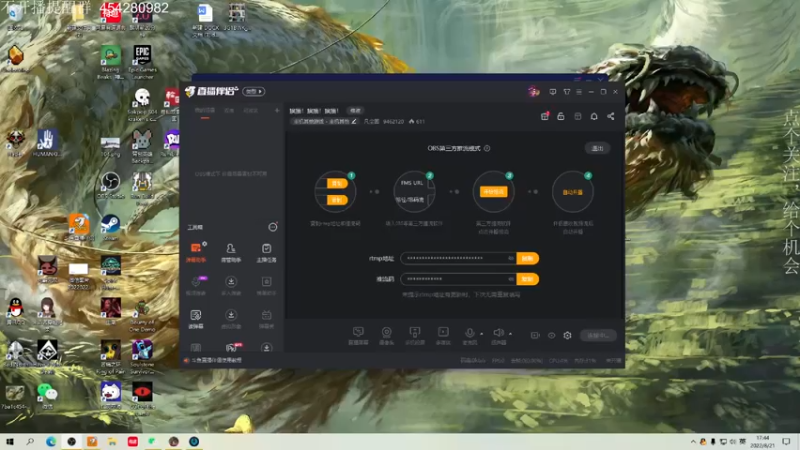800x450 pixels.
Task: Copy the stream key with its orange button
Action: click(528, 279)
